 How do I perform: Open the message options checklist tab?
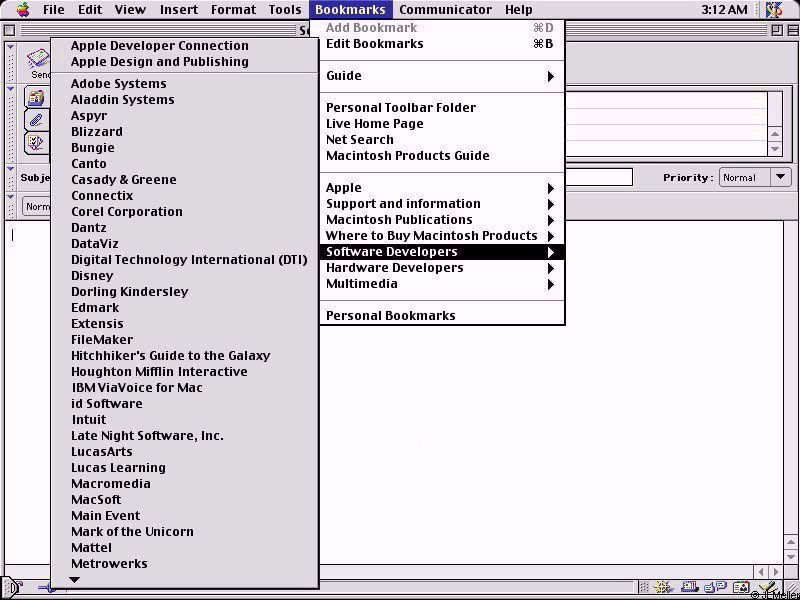tap(37, 143)
